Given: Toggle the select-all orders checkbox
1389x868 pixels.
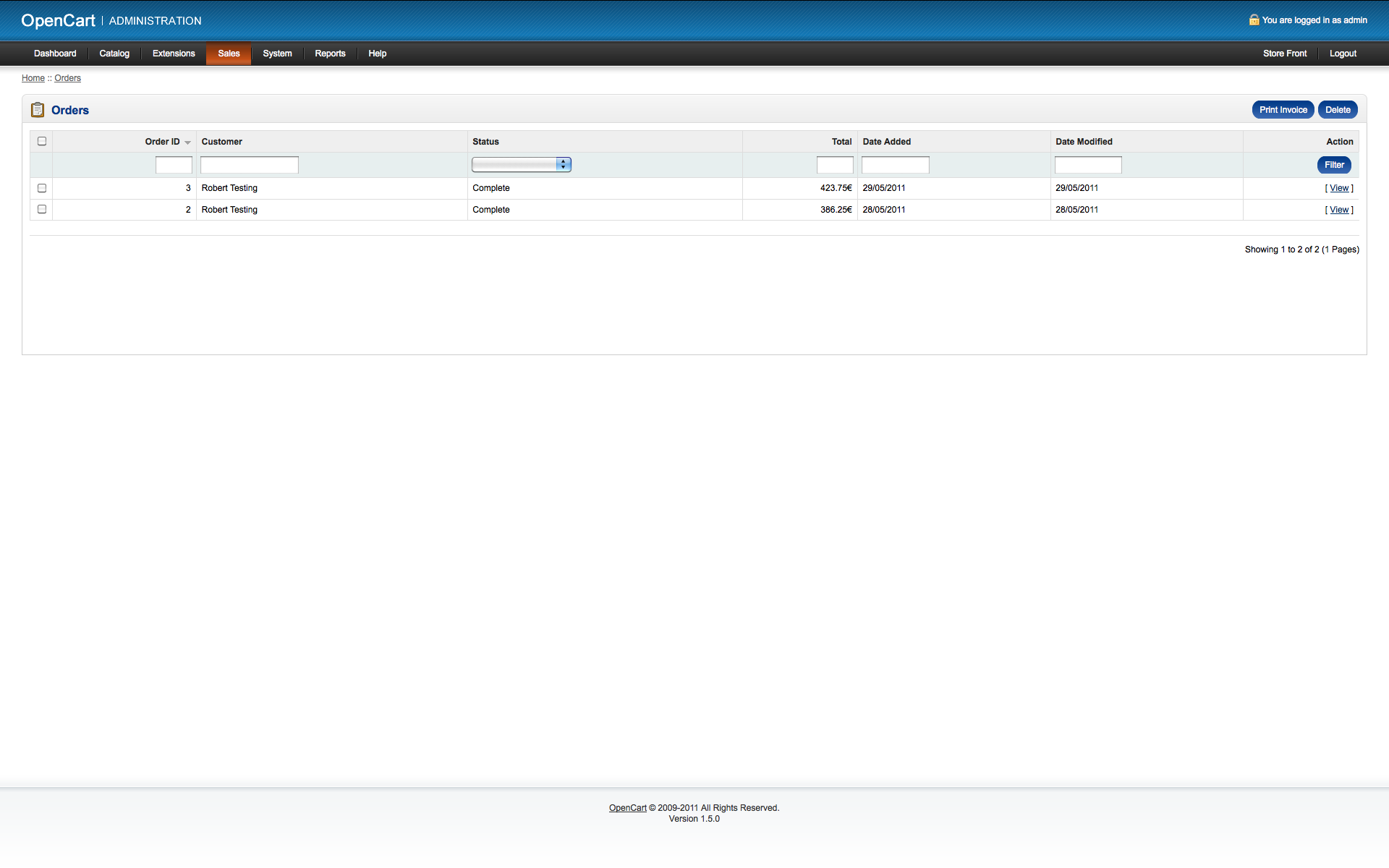Looking at the screenshot, I should point(42,141).
